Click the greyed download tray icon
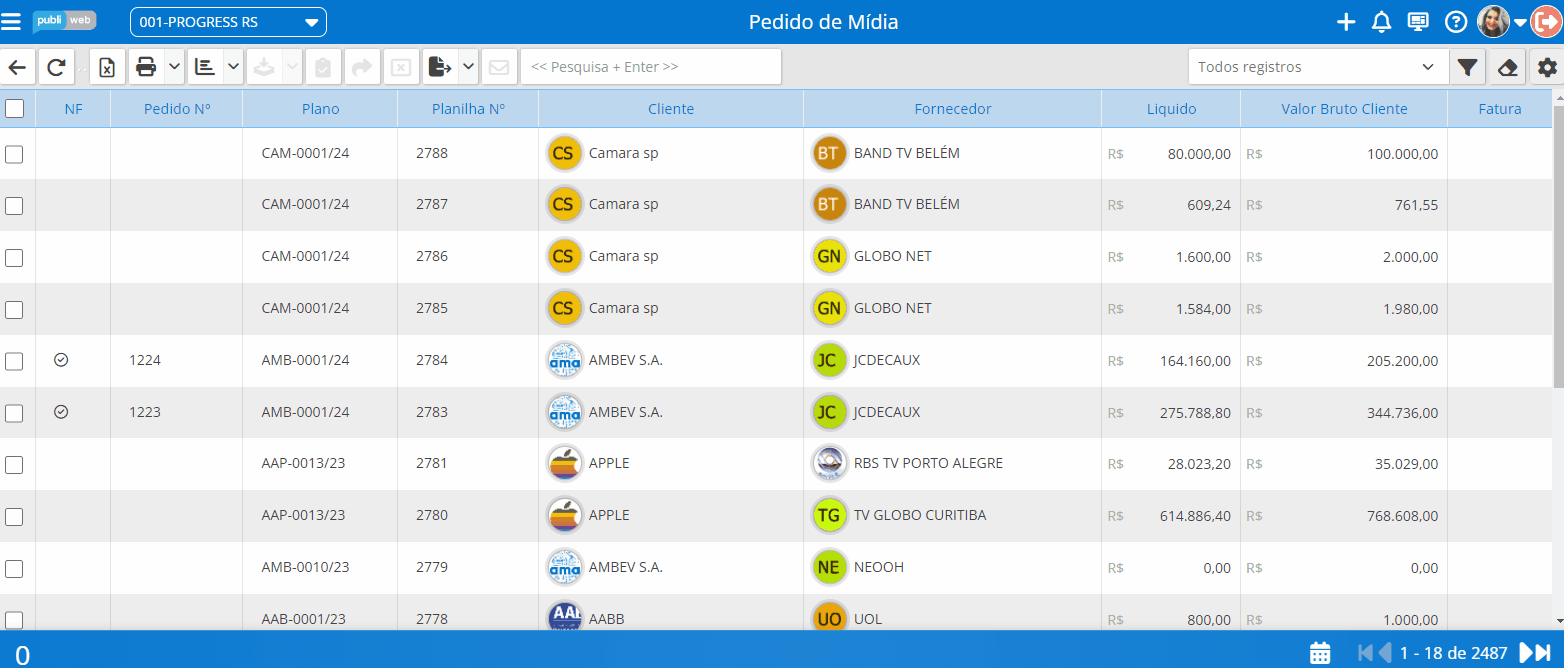The image size is (1564, 668). pyautogui.click(x=264, y=67)
